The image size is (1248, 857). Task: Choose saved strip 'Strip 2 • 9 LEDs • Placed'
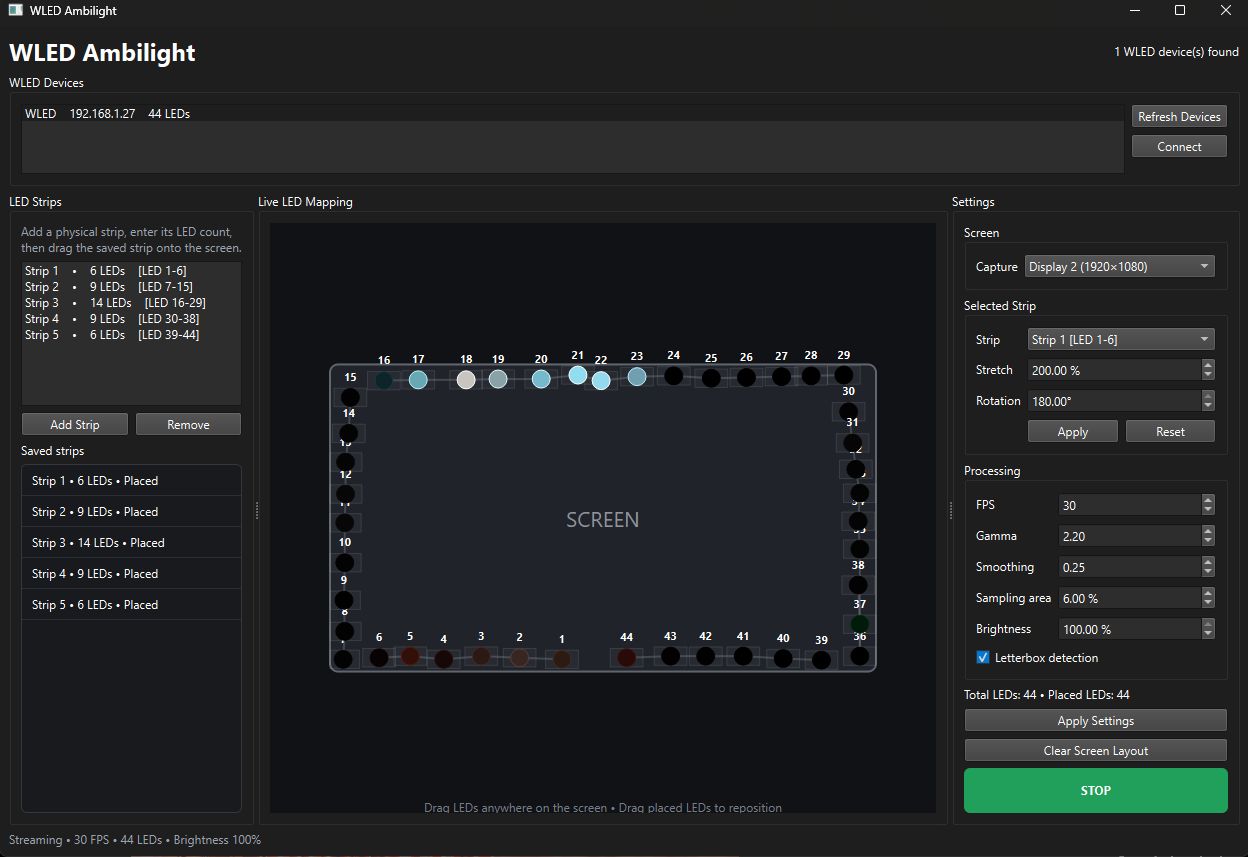click(131, 512)
